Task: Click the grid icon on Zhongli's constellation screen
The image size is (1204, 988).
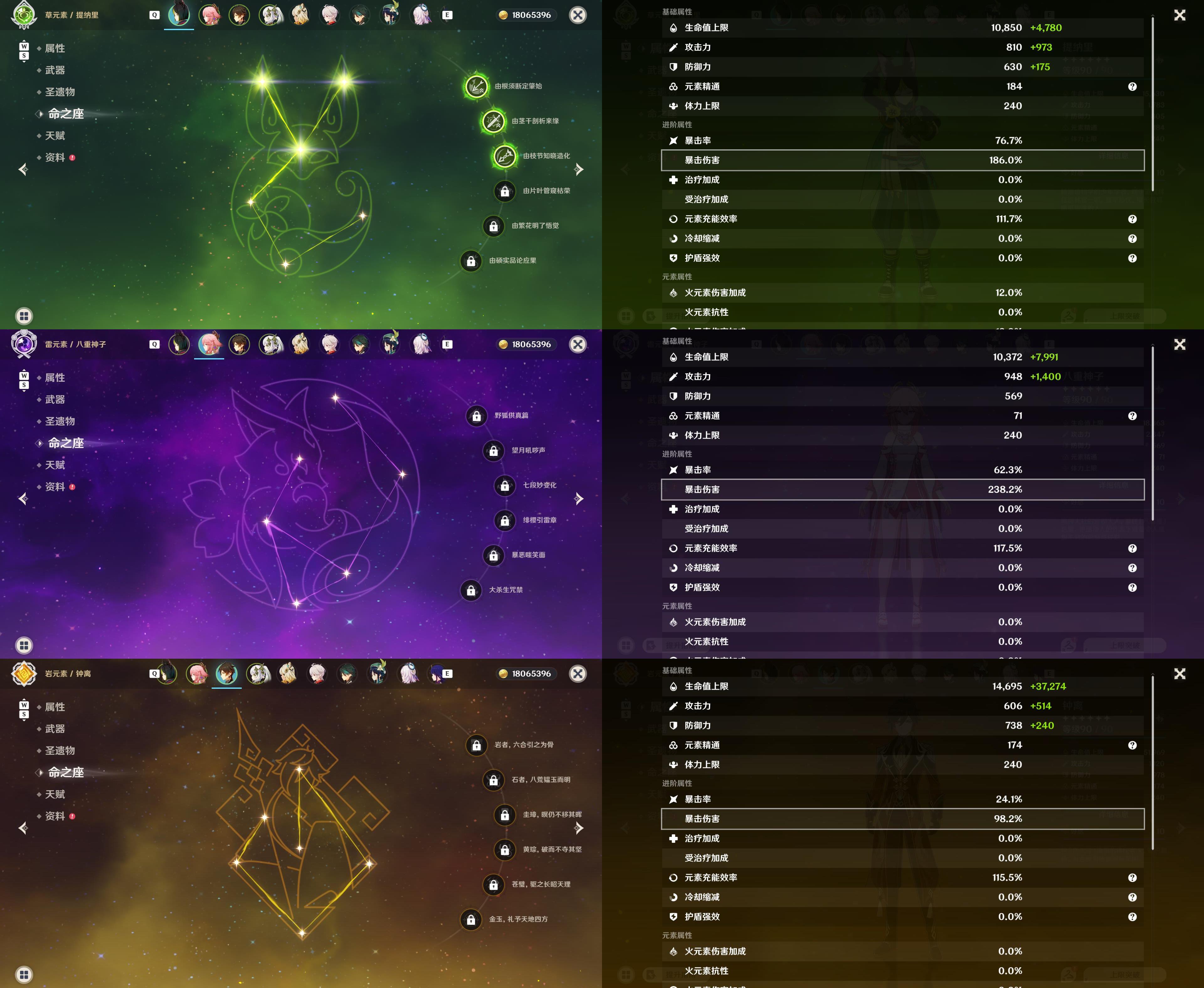Action: pos(24,974)
